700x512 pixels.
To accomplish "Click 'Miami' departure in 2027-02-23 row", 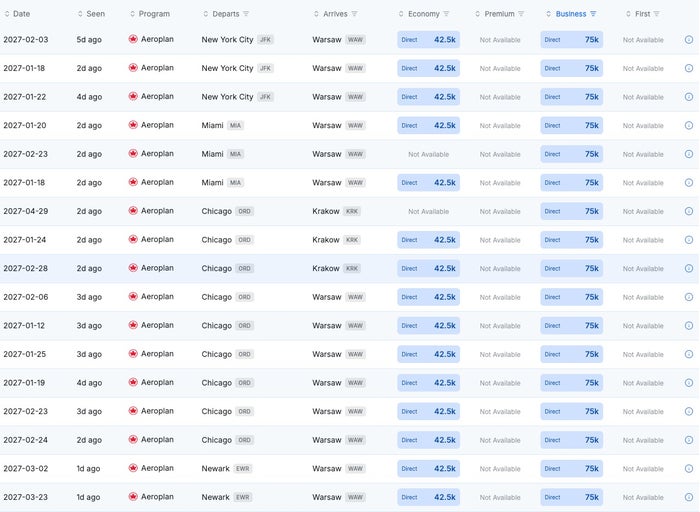I will [212, 154].
